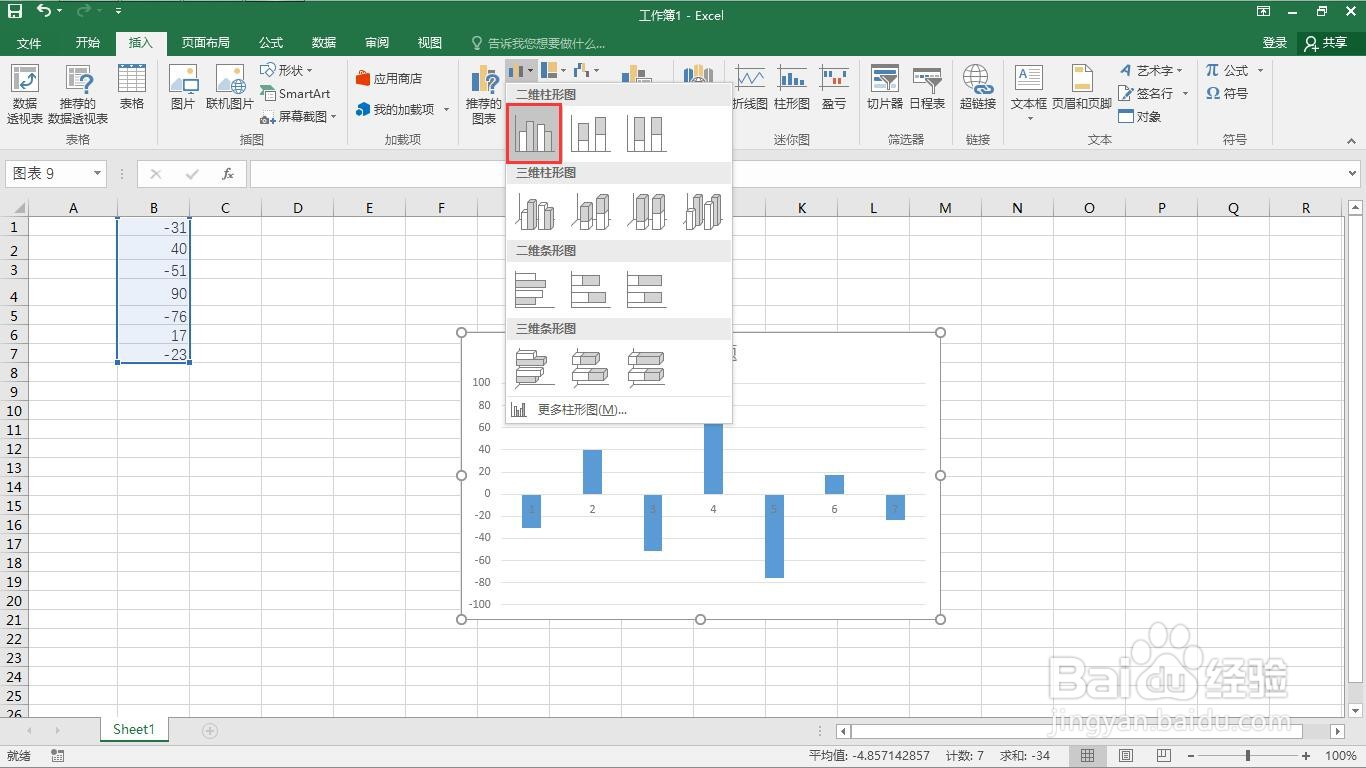Viewport: 1366px width, 768px height.
Task: Switch to the 文件 tab
Action: click(29, 43)
